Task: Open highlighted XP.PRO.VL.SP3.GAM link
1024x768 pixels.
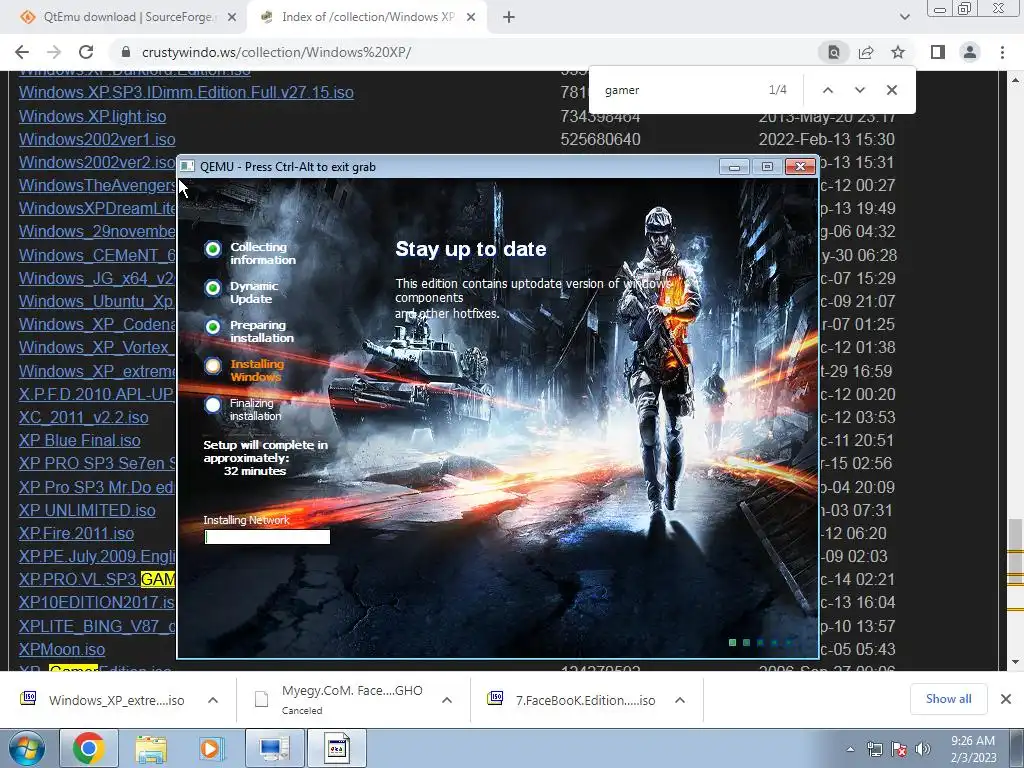Action: pos(97,579)
